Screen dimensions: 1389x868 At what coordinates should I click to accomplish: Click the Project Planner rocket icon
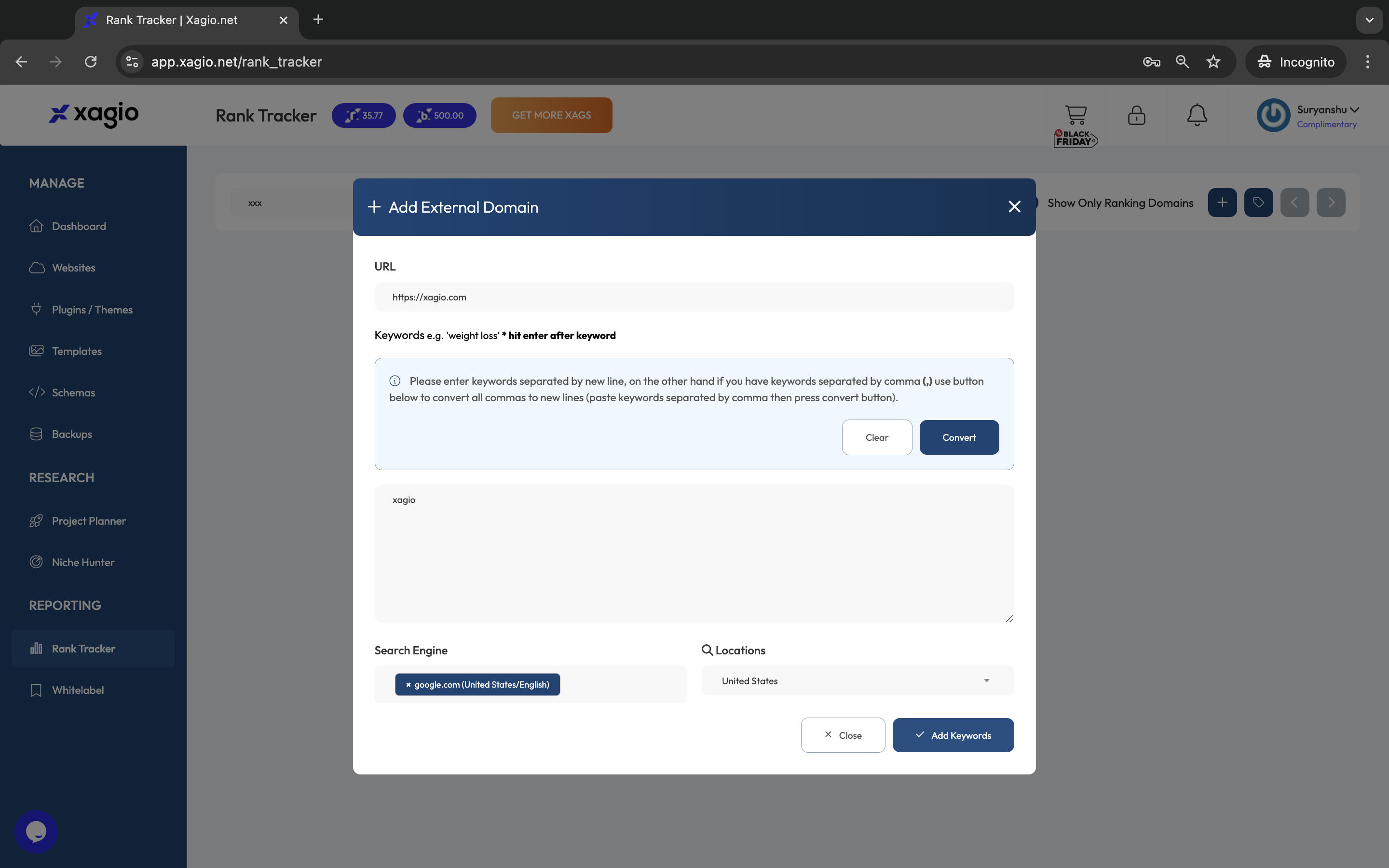click(x=36, y=521)
